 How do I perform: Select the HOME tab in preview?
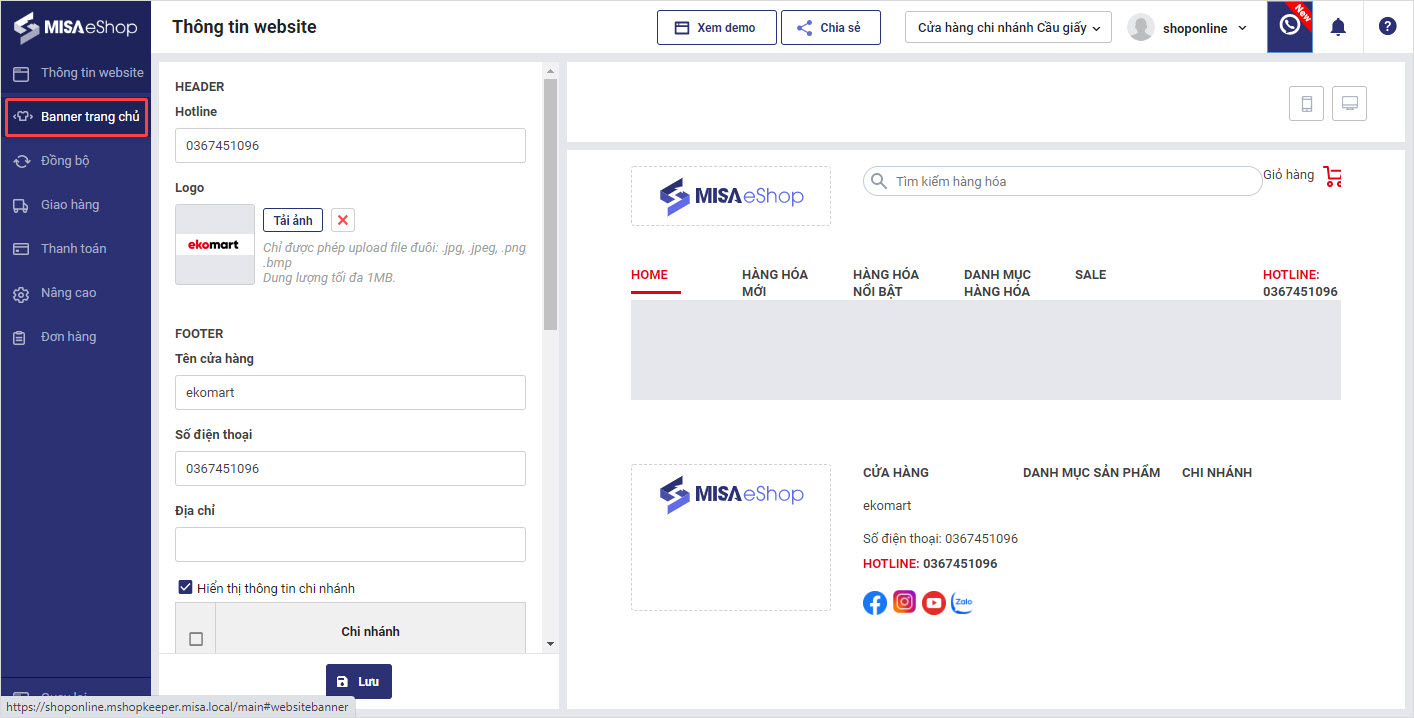point(650,275)
